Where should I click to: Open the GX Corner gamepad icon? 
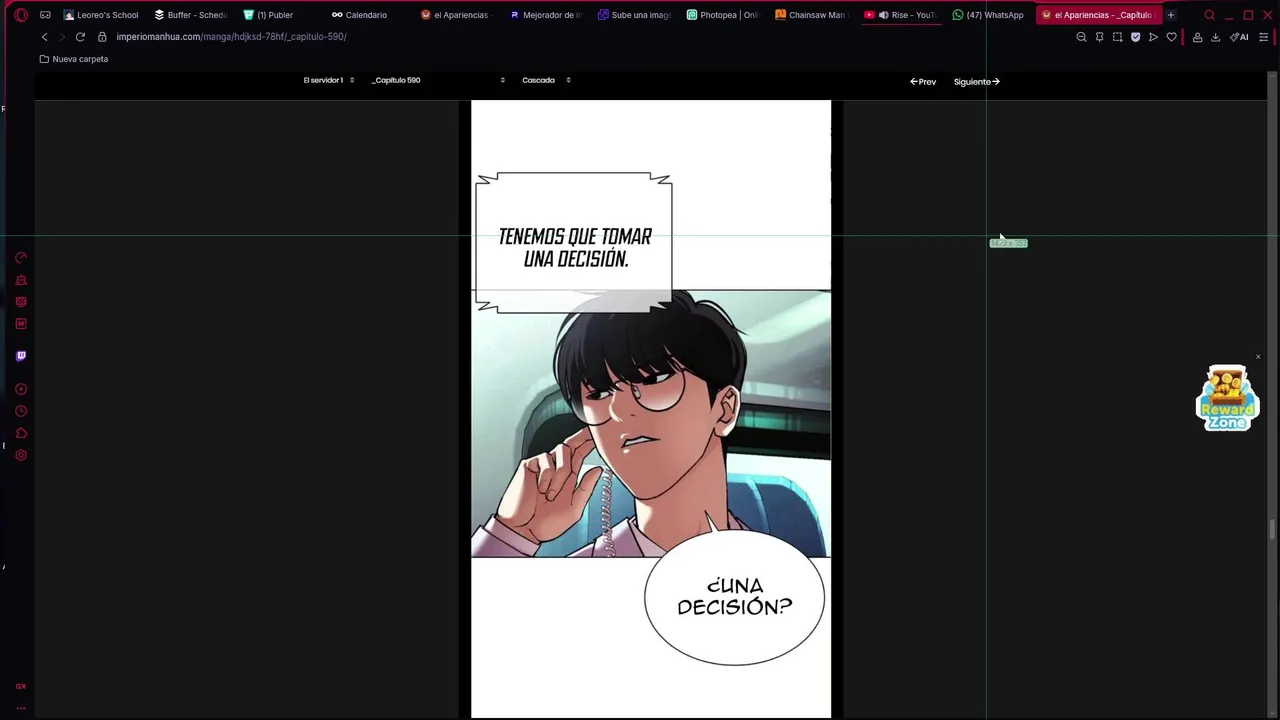(x=45, y=15)
